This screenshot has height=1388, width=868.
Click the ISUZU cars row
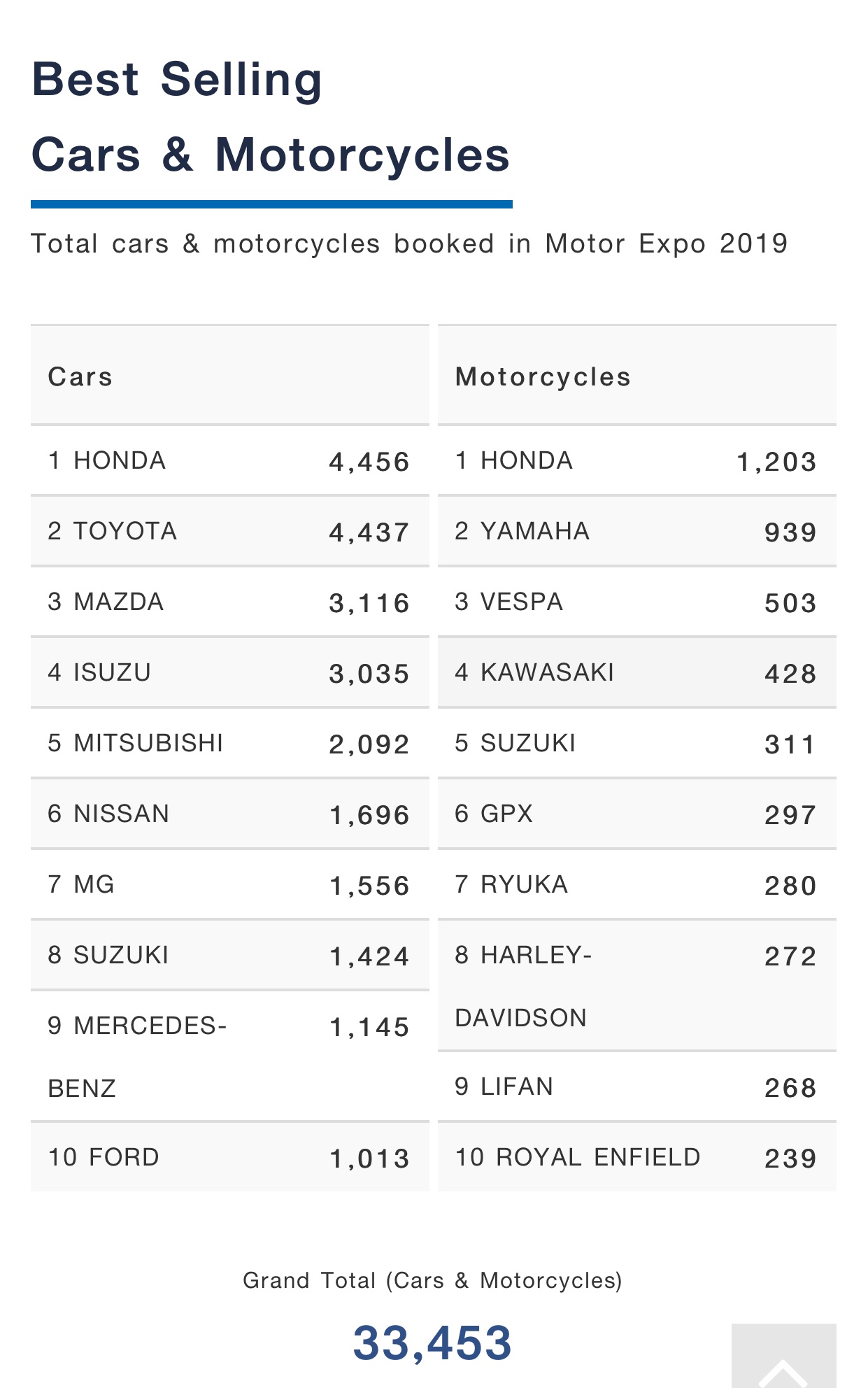(x=230, y=672)
